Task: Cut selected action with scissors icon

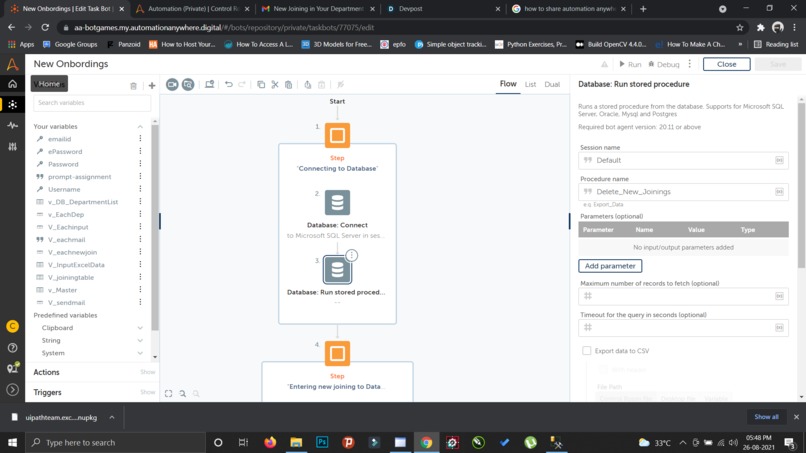Action: [x=275, y=84]
